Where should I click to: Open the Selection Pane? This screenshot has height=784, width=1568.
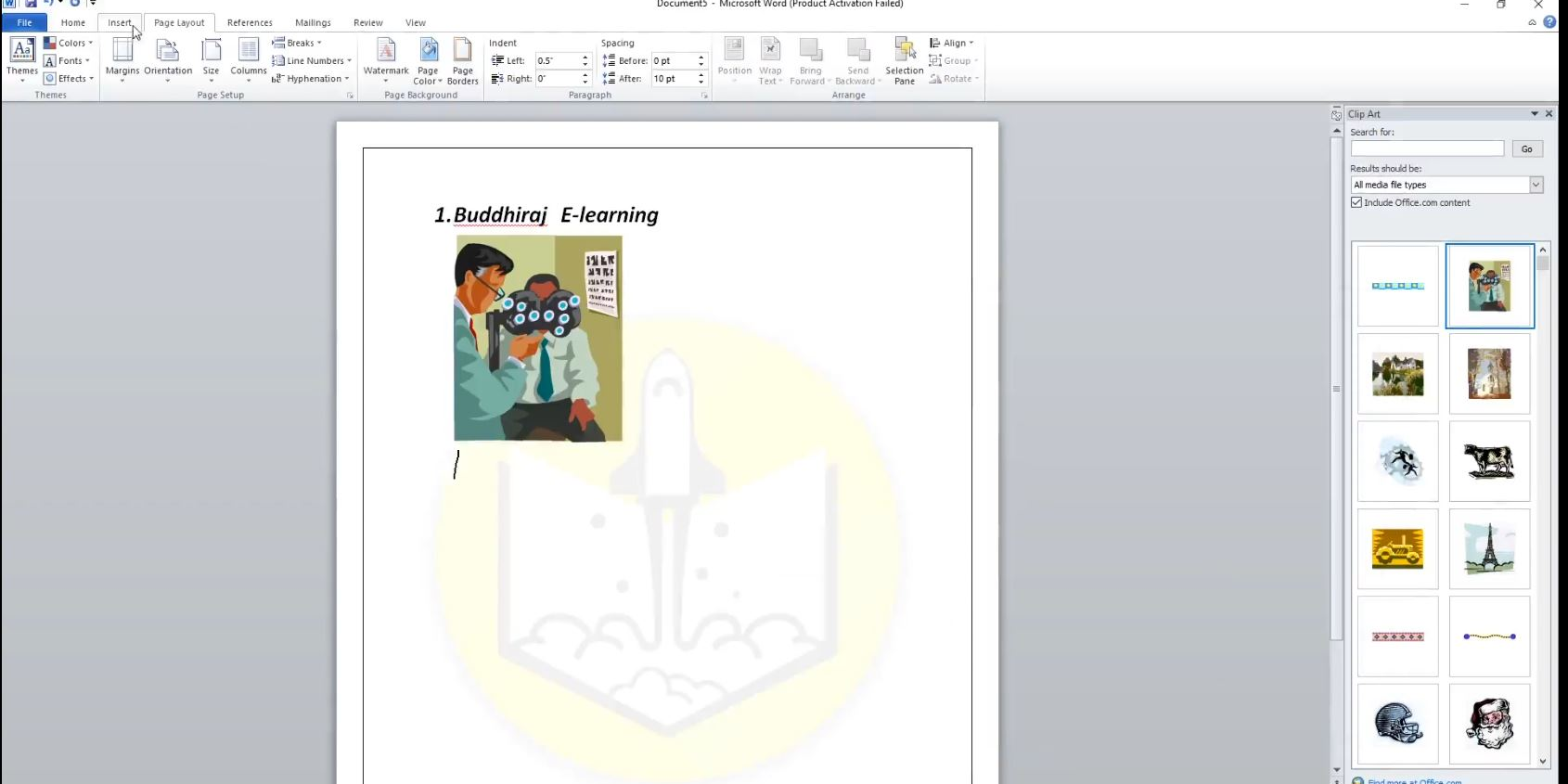click(x=904, y=61)
